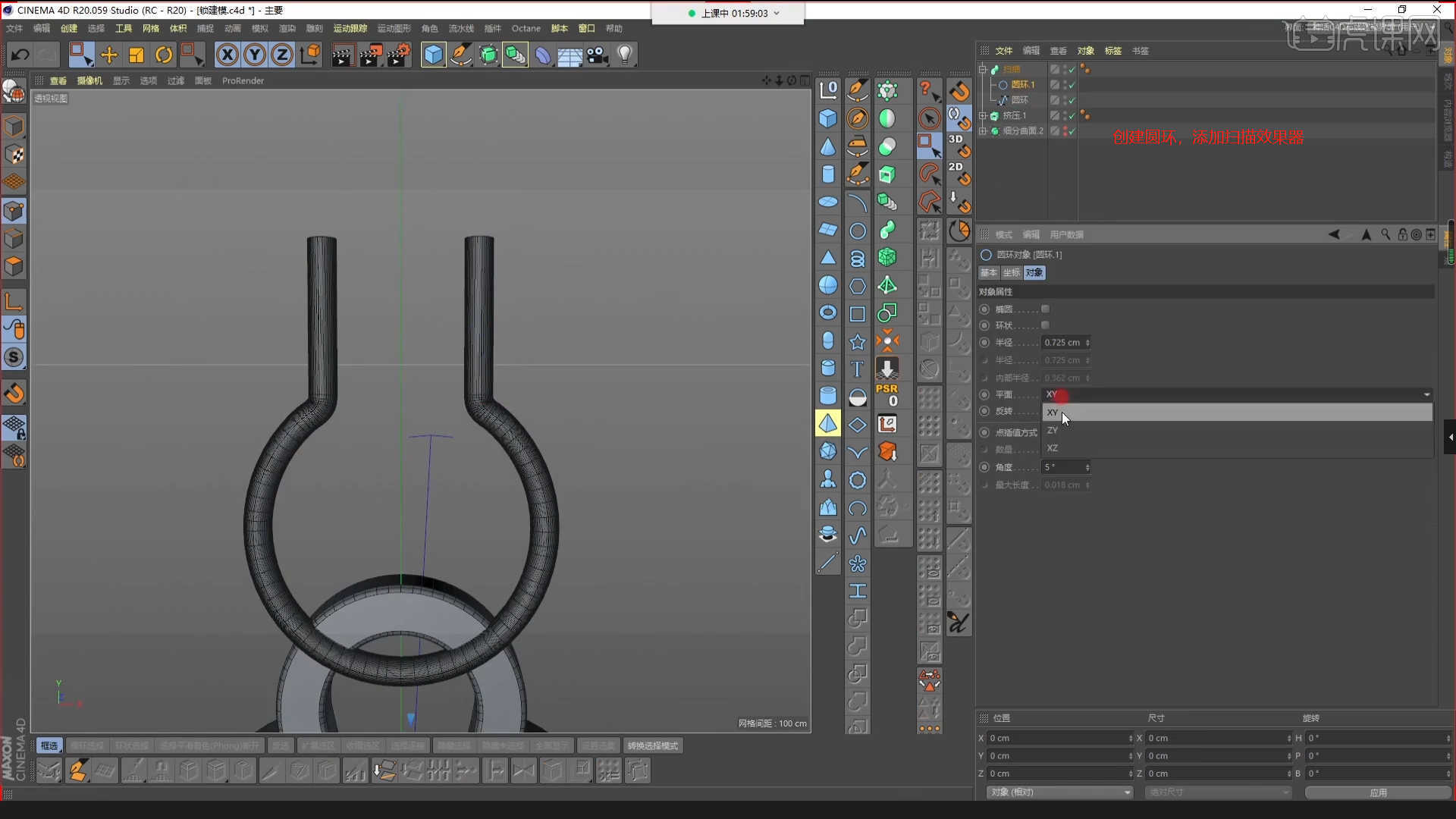Click the position X 0 cm field
1456x819 pixels.
pos(1059,739)
